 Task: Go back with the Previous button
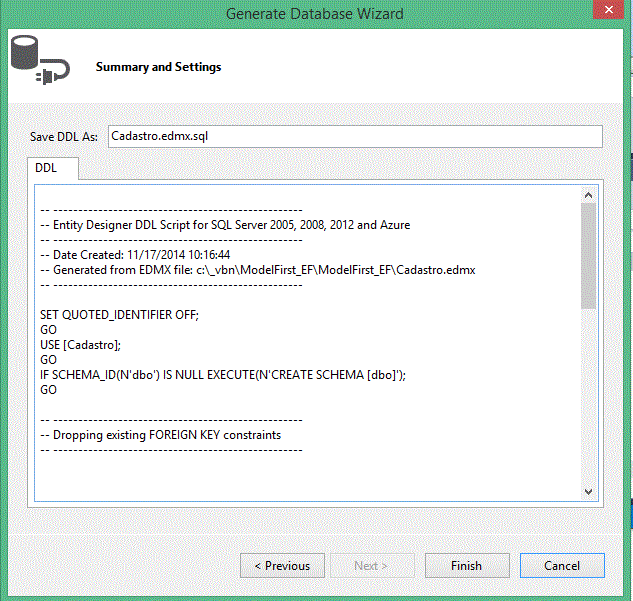click(282, 565)
